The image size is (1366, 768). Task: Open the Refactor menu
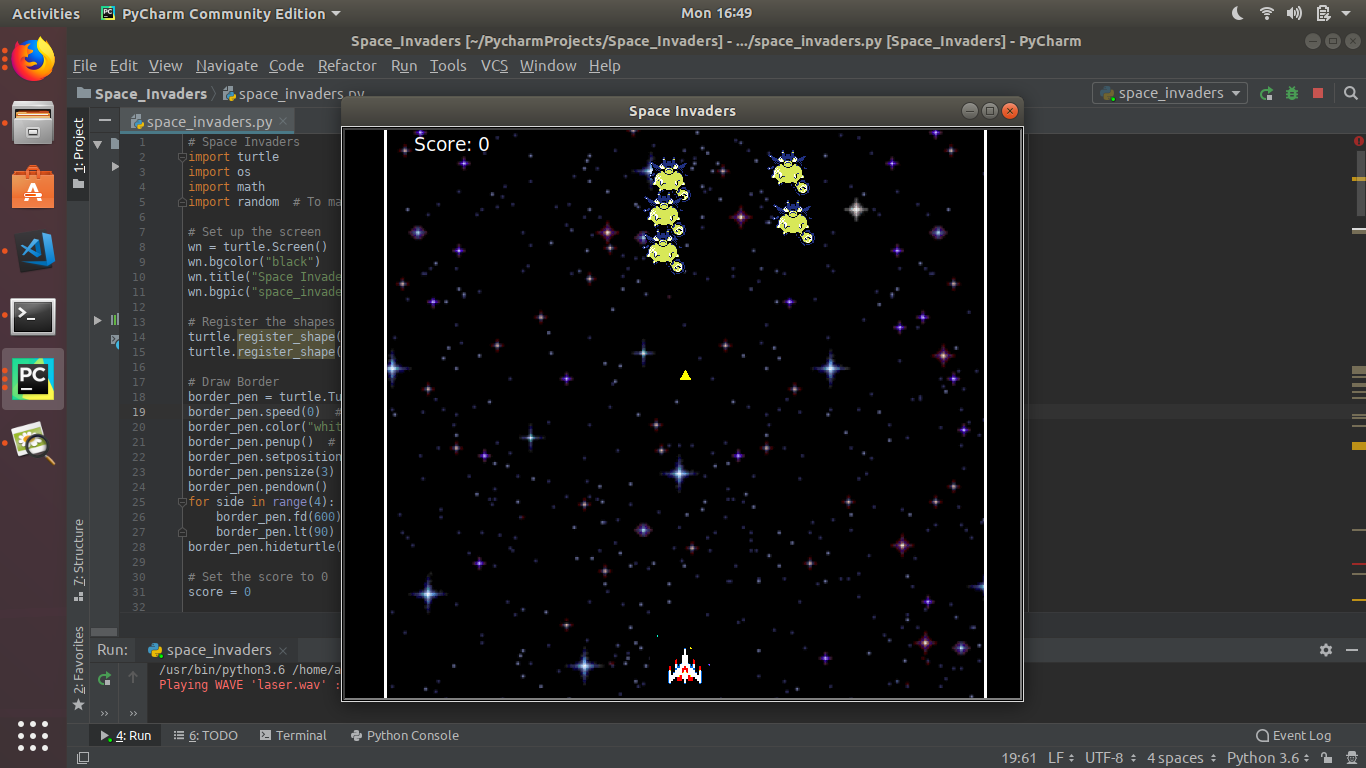coord(347,66)
